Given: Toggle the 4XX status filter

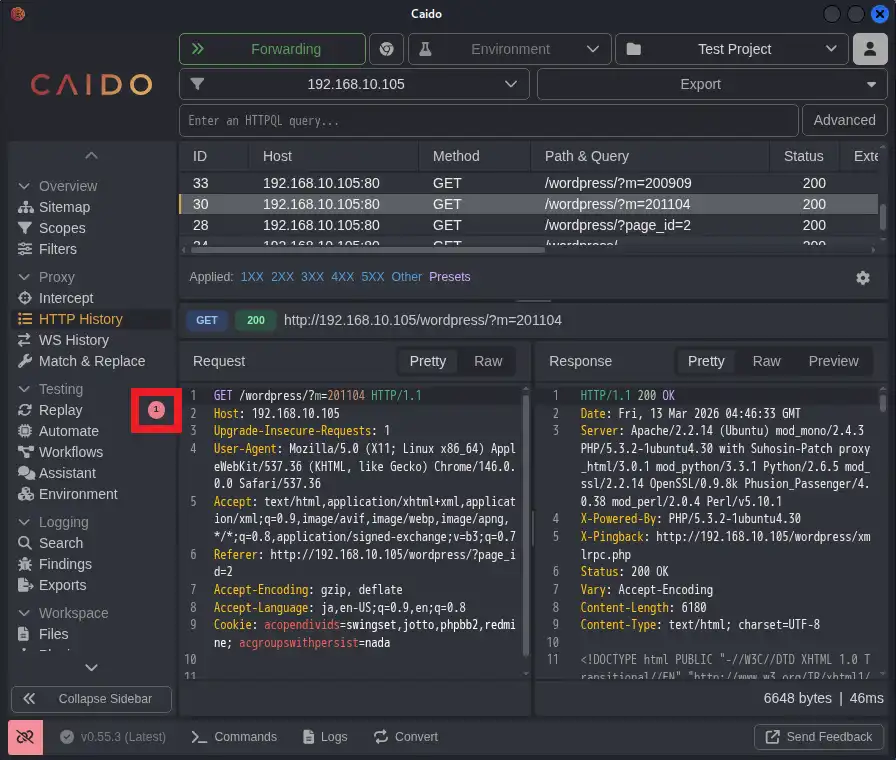Looking at the screenshot, I should [x=342, y=277].
